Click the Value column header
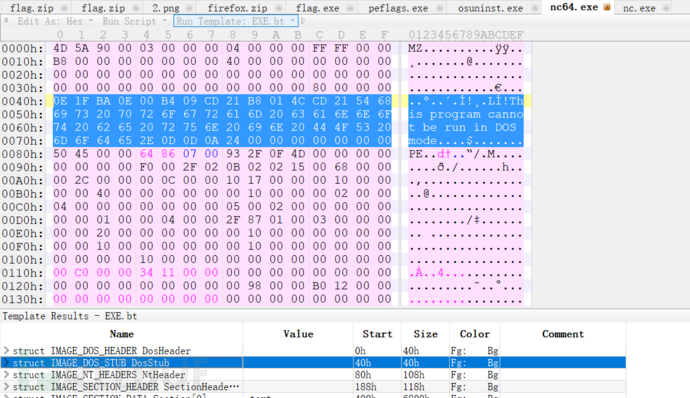This screenshot has width=690, height=398. click(x=298, y=334)
